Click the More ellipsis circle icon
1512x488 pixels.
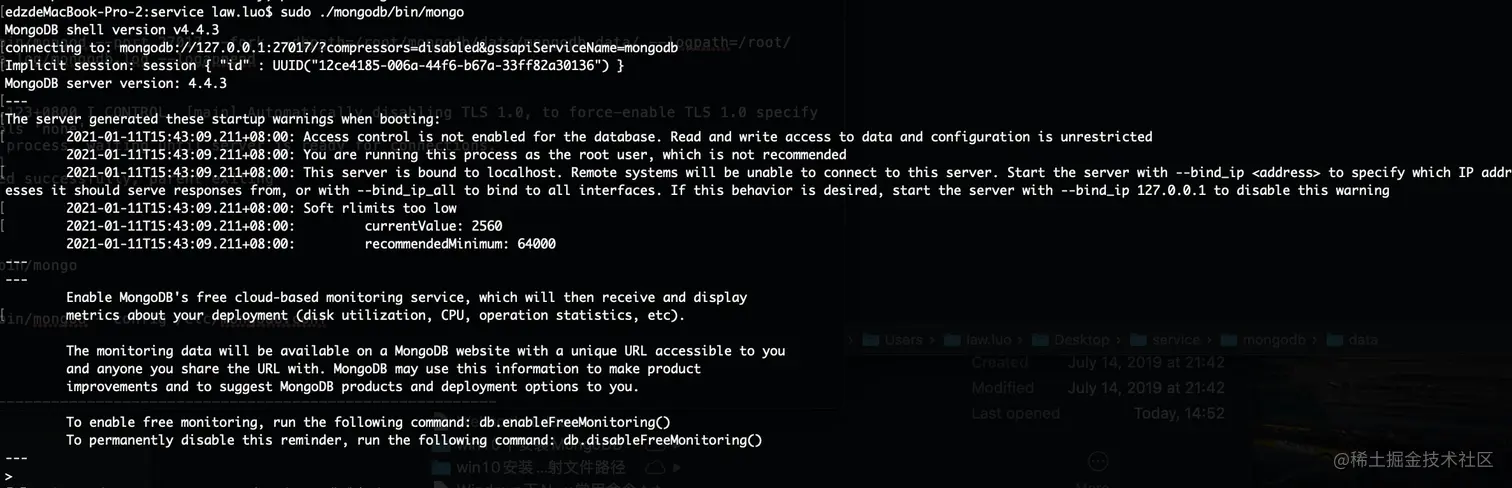coord(1098,461)
